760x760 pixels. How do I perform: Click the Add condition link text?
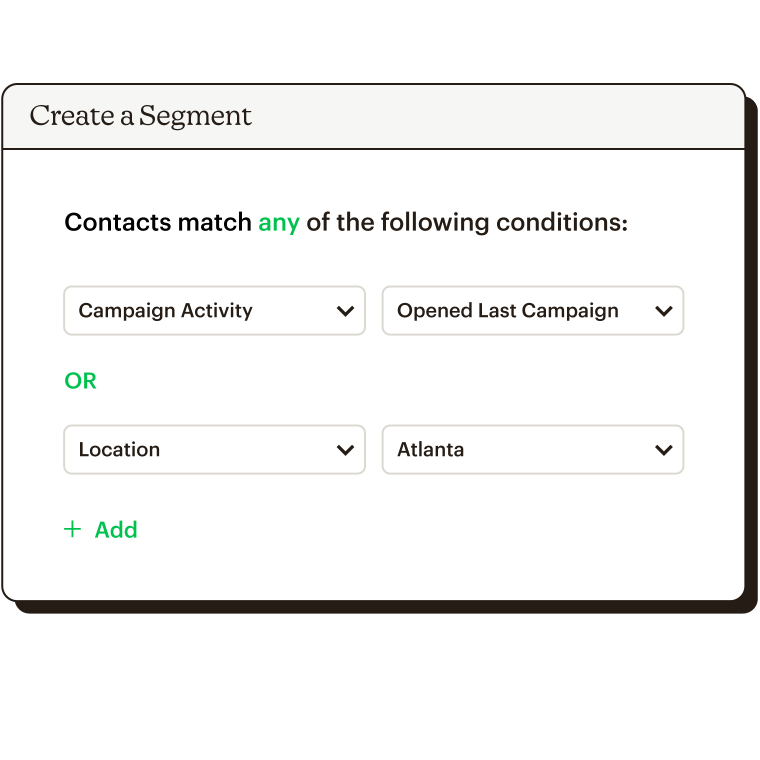click(x=116, y=530)
